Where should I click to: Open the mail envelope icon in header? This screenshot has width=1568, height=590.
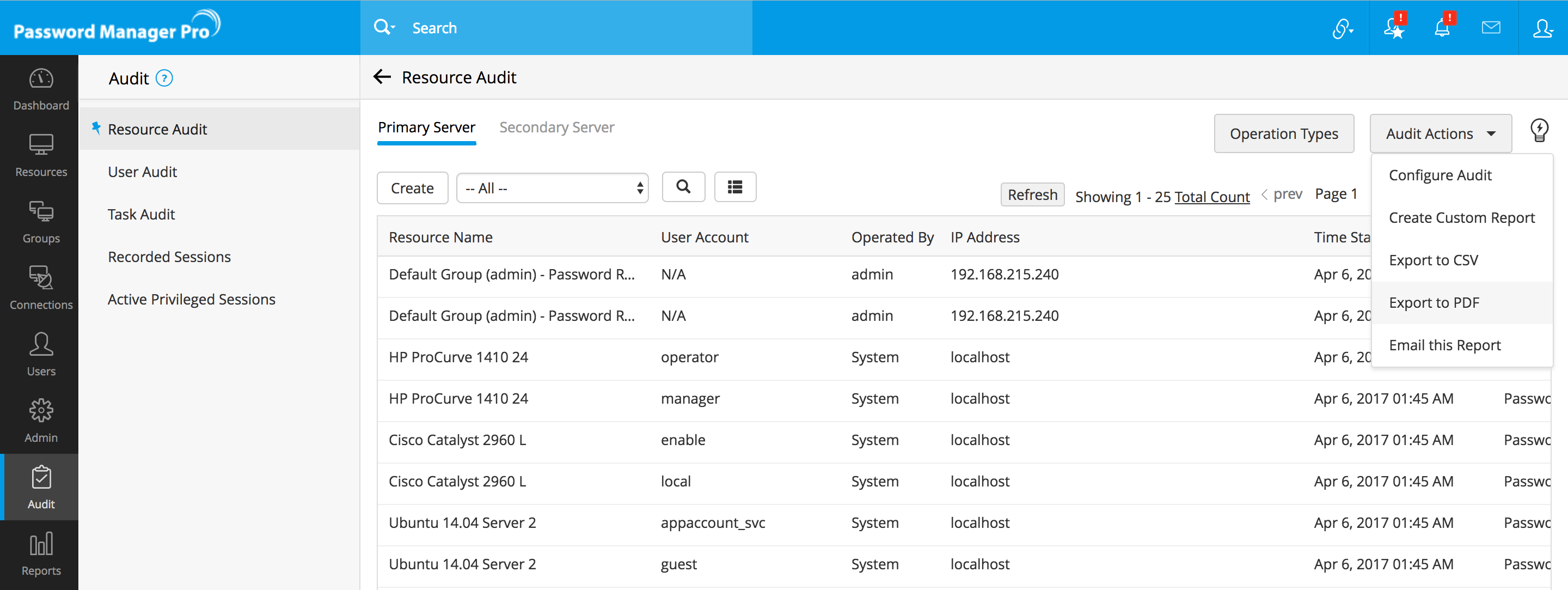(x=1491, y=27)
